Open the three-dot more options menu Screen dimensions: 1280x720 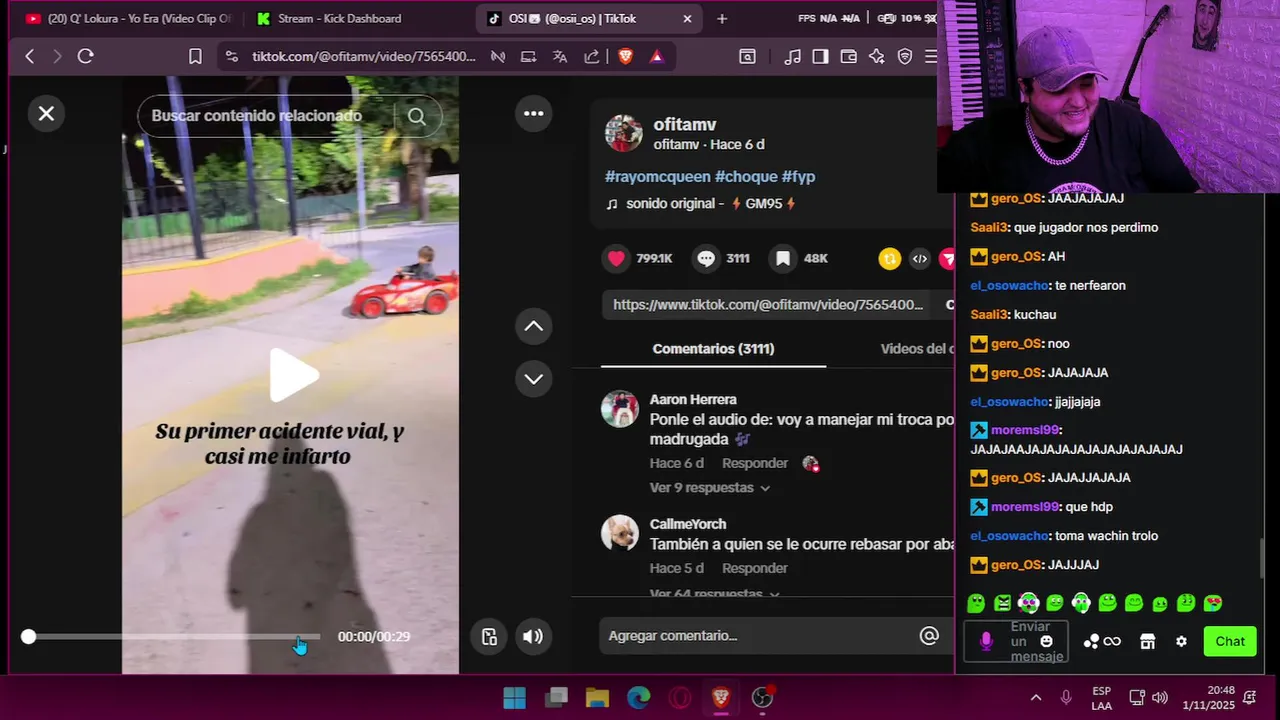[x=534, y=114]
